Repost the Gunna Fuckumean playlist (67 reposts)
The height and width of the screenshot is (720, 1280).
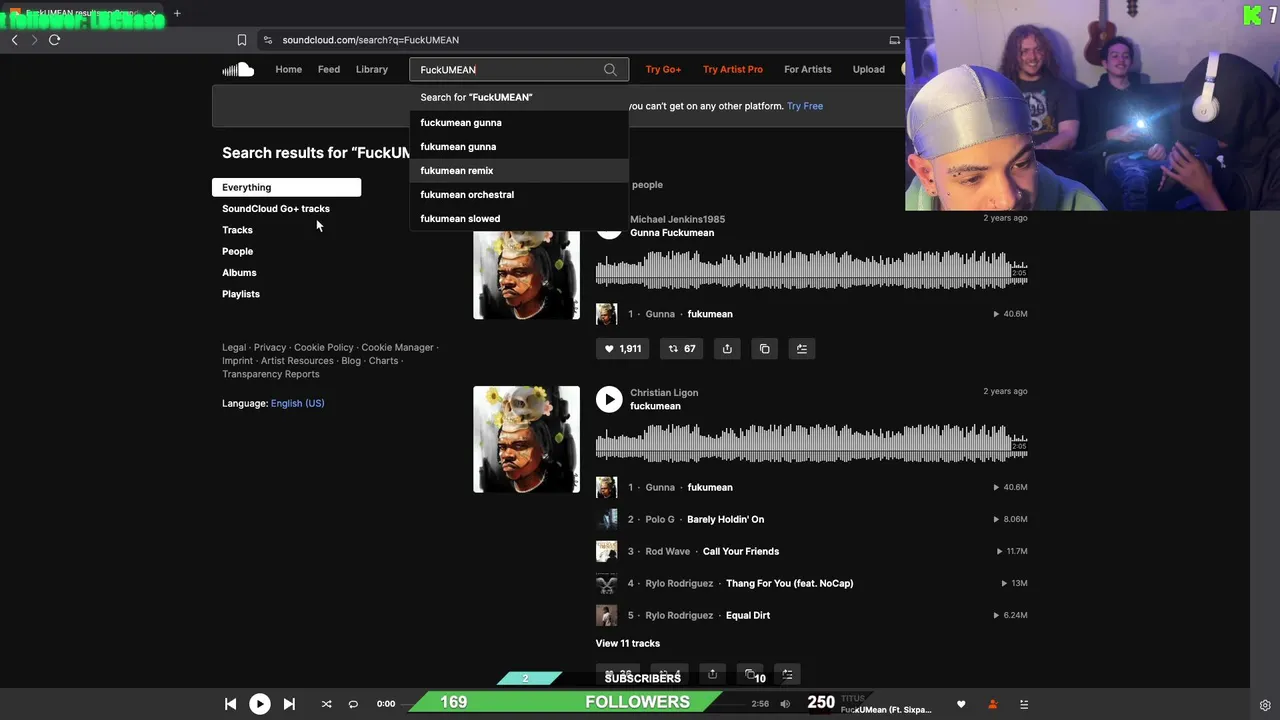[682, 349]
